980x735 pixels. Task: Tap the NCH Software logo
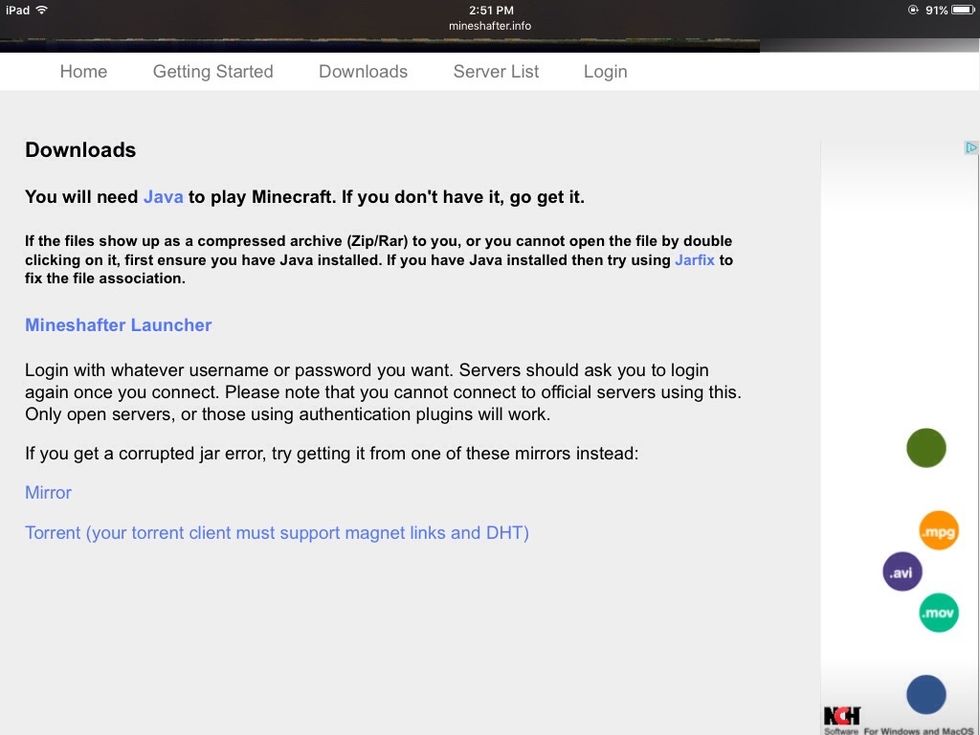(x=842, y=719)
